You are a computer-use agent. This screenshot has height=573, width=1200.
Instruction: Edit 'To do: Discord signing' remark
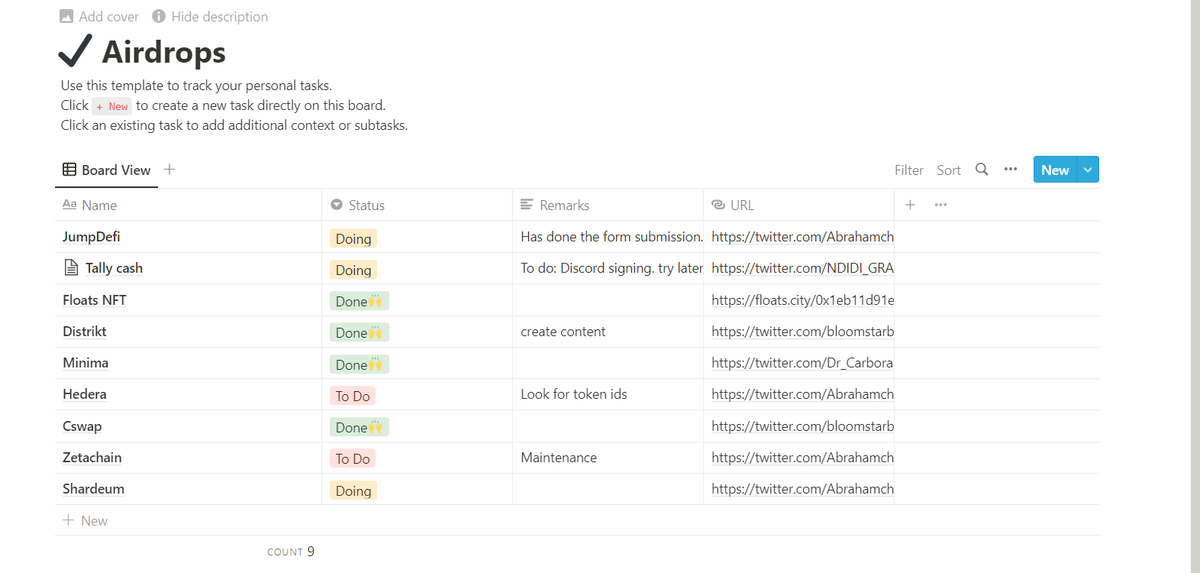pos(612,268)
